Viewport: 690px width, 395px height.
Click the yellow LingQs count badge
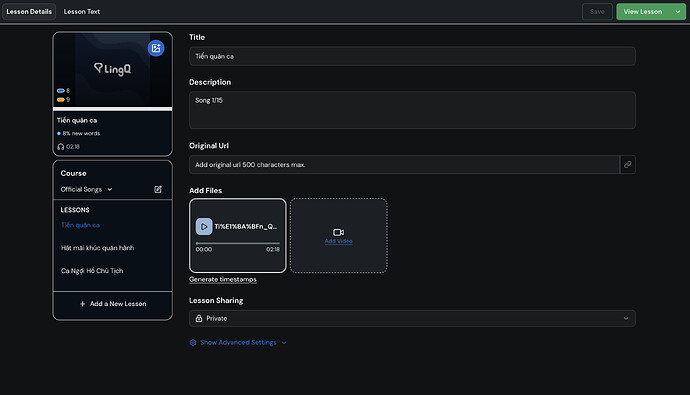coord(63,99)
